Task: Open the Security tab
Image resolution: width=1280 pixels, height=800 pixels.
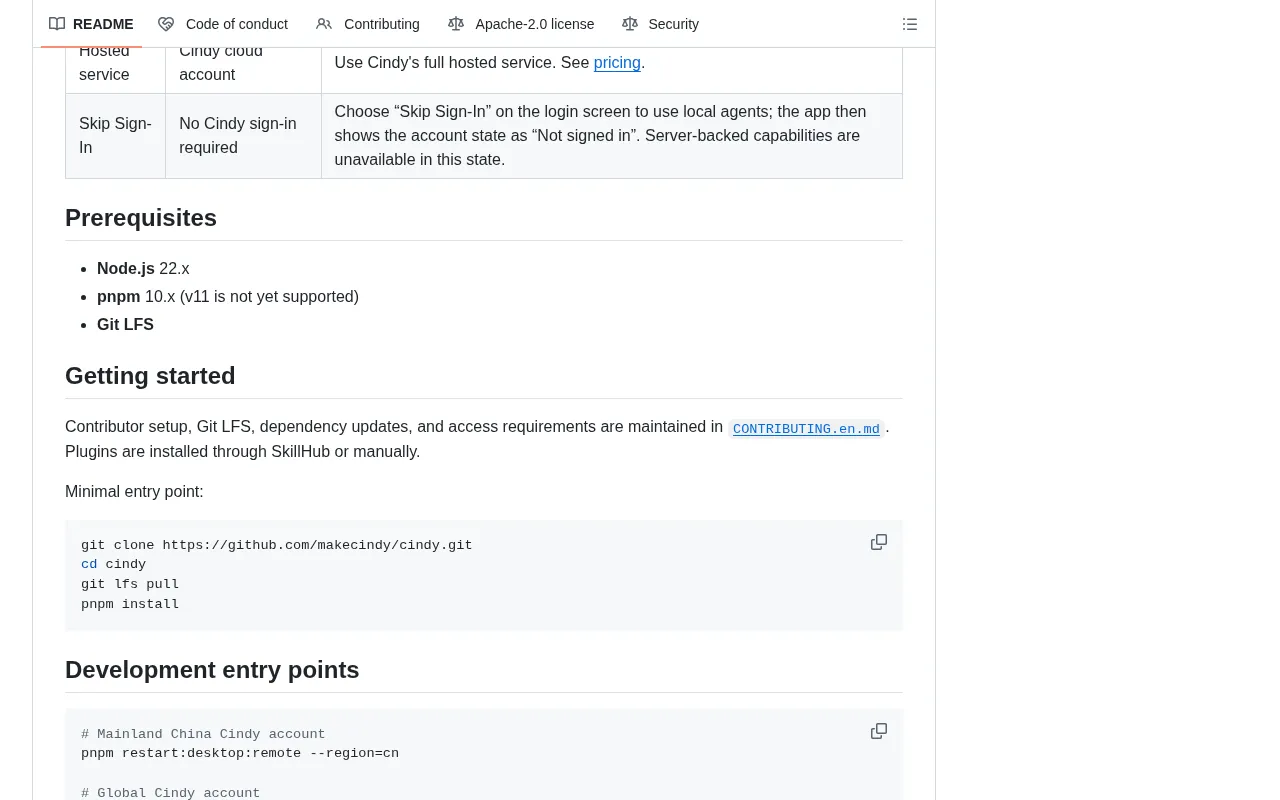Action: (660, 24)
